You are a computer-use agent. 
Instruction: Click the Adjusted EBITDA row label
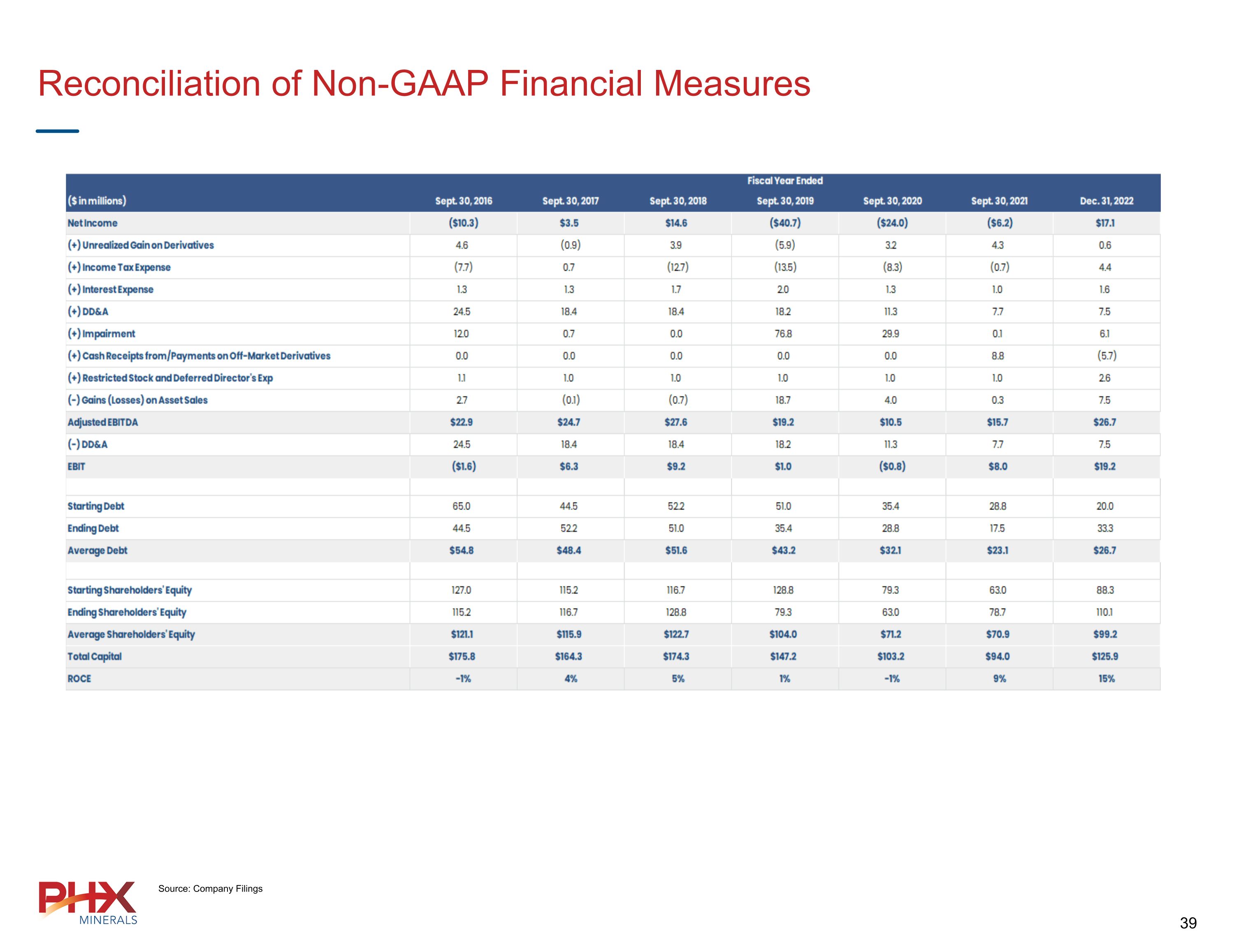(103, 422)
